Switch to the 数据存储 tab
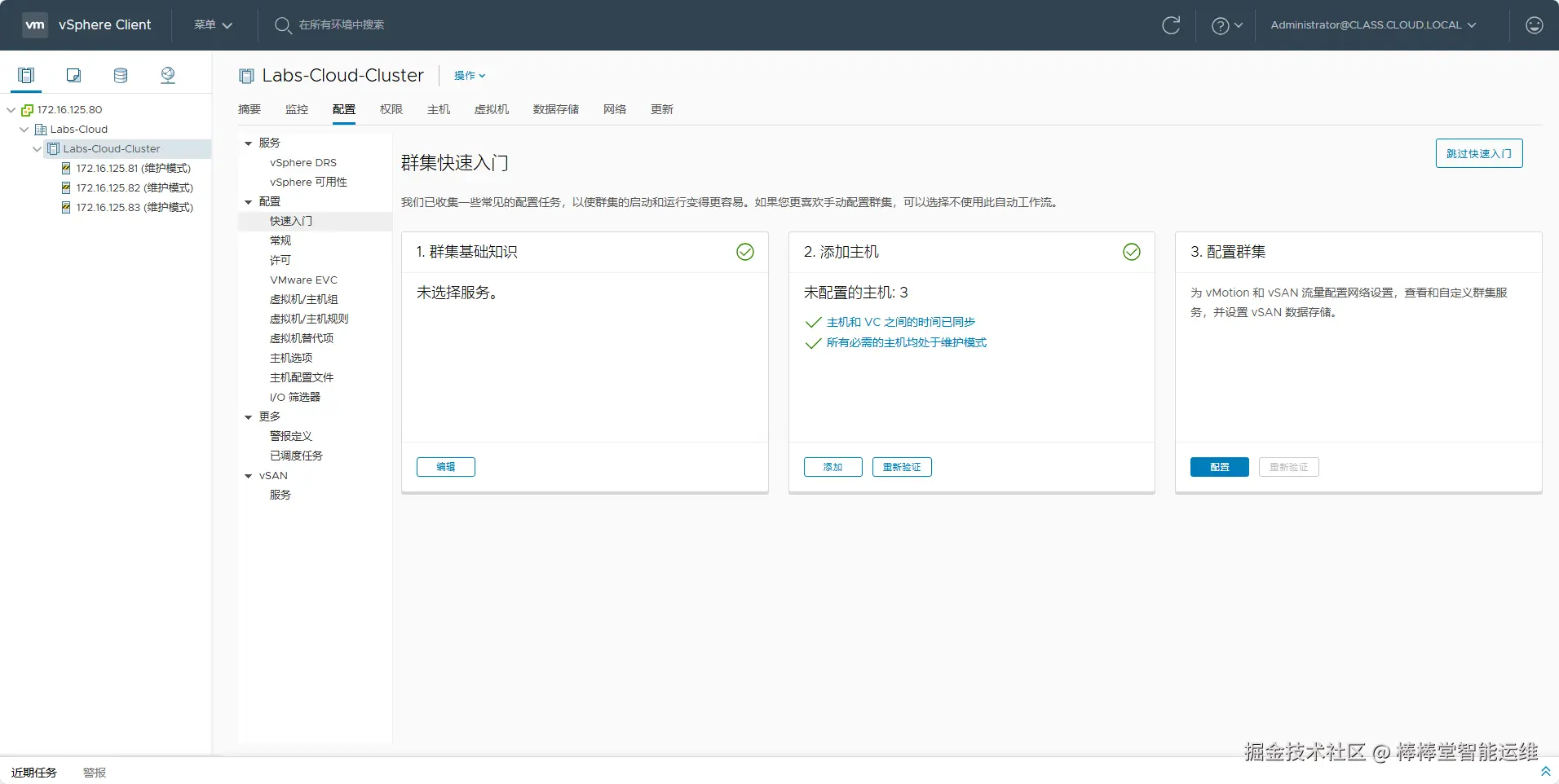This screenshot has height=784, width=1559. coord(556,109)
